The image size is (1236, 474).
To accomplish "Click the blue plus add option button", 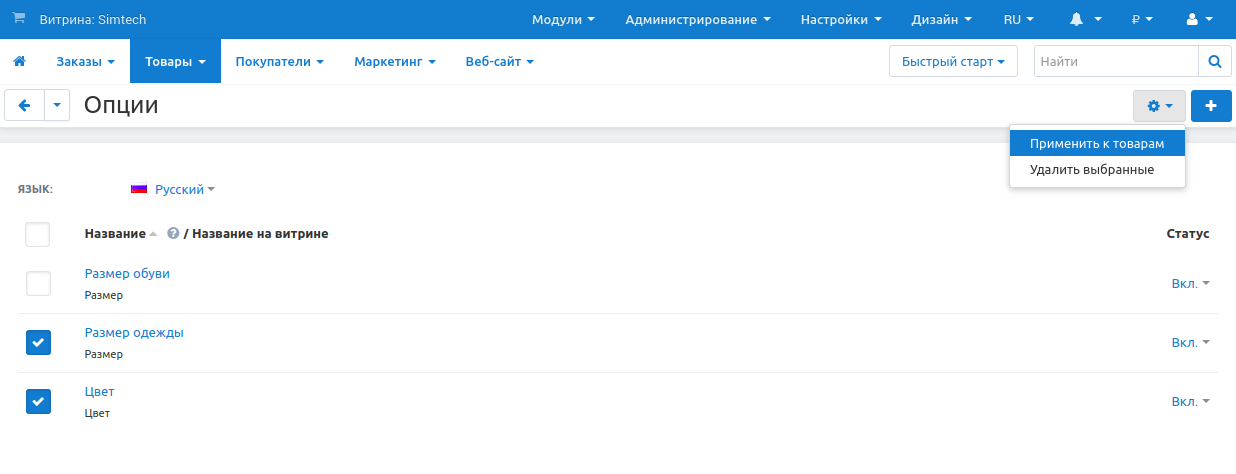I will pos(1211,106).
